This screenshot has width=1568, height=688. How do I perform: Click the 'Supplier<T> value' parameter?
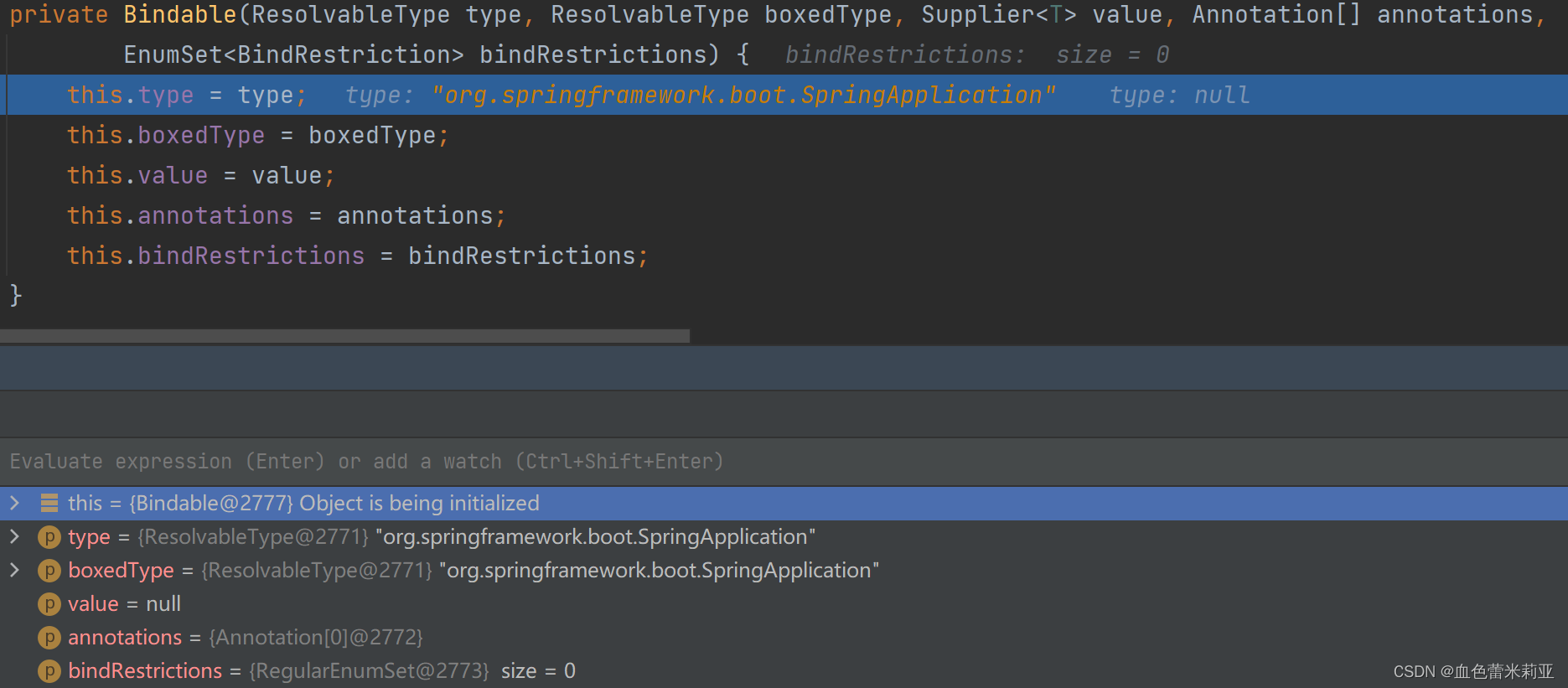(x=1043, y=14)
